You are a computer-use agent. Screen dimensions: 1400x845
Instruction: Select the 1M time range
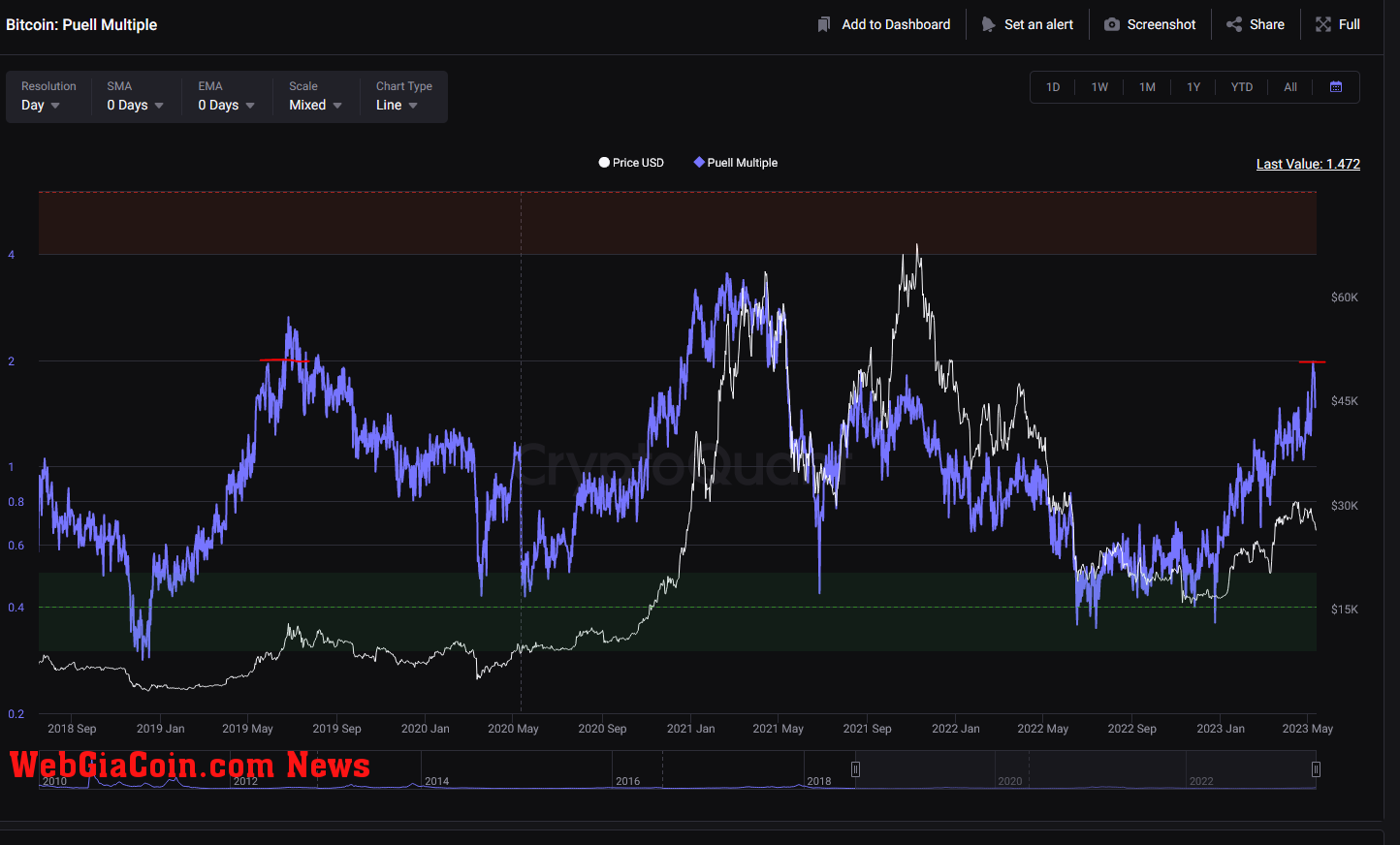1147,87
